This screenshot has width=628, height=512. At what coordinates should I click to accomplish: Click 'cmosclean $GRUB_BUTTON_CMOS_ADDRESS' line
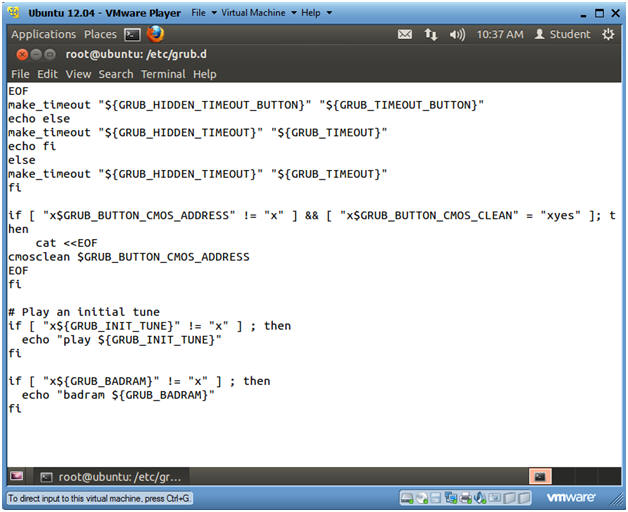tap(129, 257)
